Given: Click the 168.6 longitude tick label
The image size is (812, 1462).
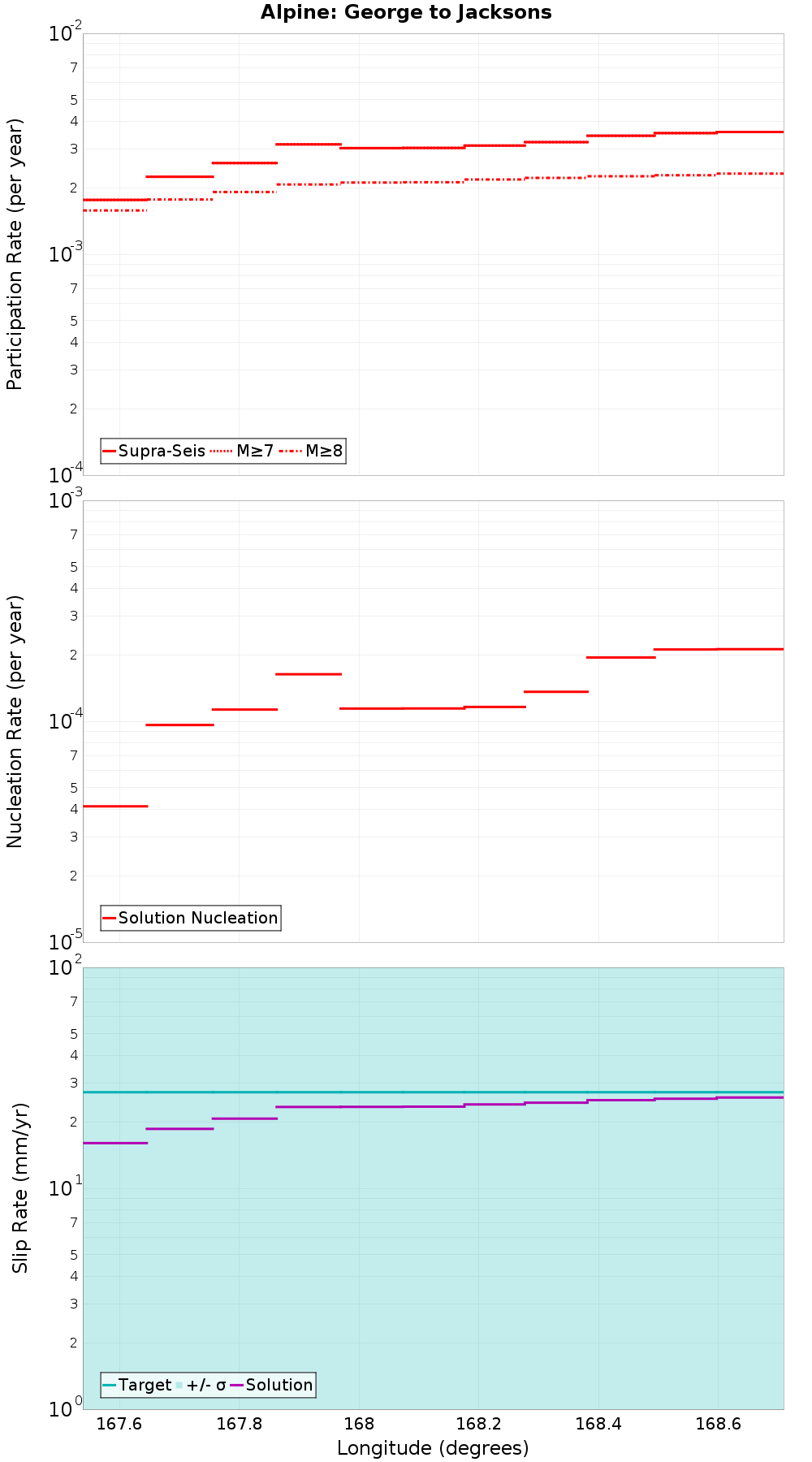Looking at the screenshot, I should (718, 1423).
